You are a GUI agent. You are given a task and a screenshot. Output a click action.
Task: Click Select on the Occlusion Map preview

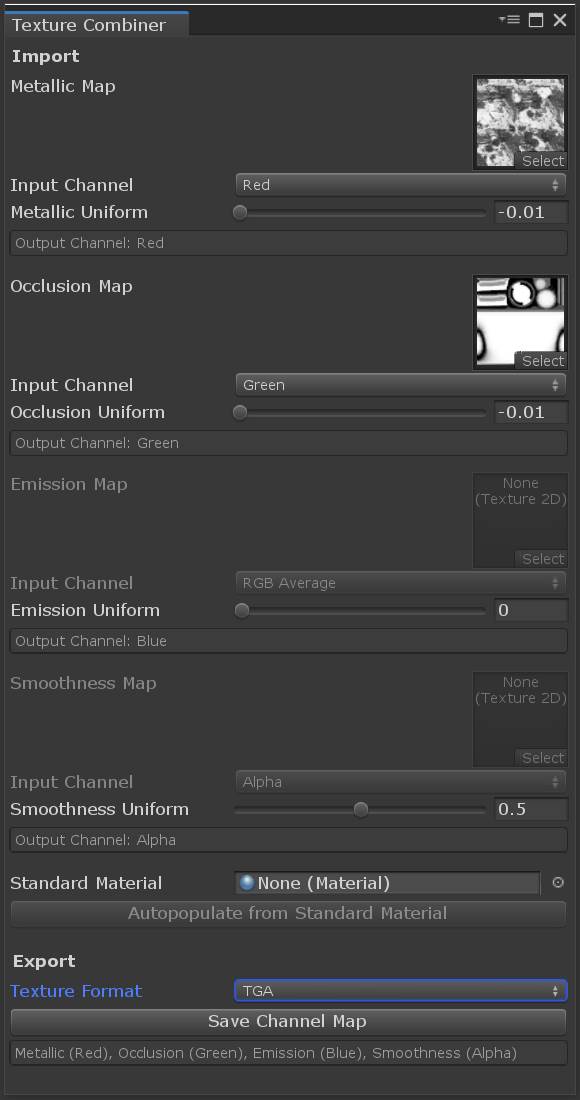pos(543,361)
